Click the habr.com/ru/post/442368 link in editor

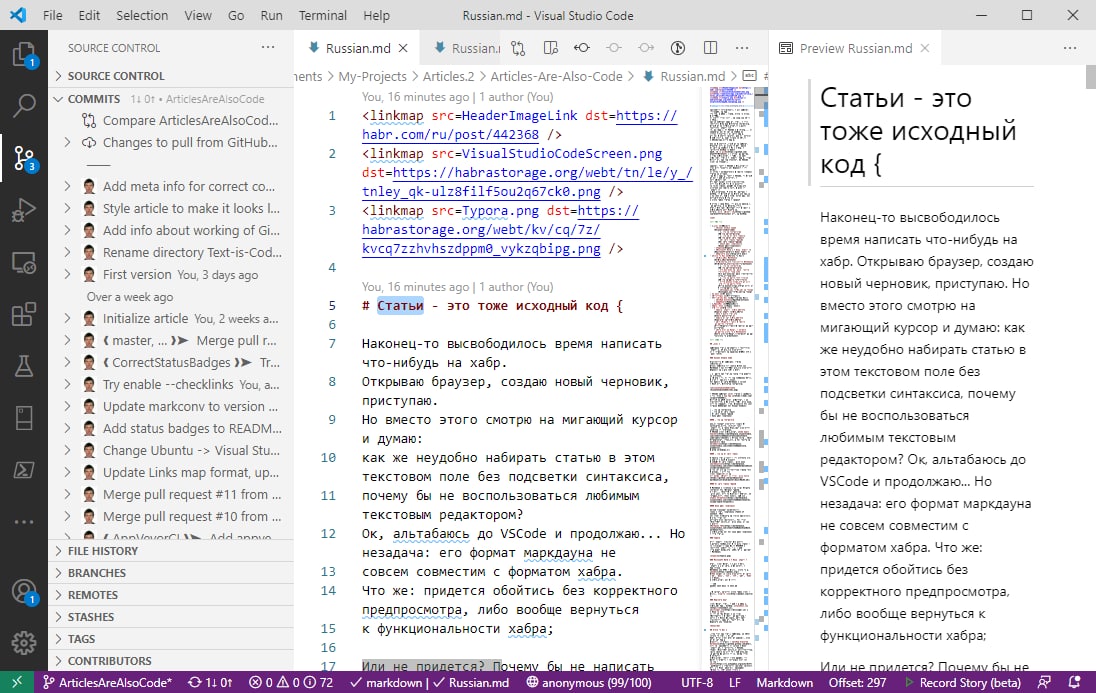click(x=450, y=134)
